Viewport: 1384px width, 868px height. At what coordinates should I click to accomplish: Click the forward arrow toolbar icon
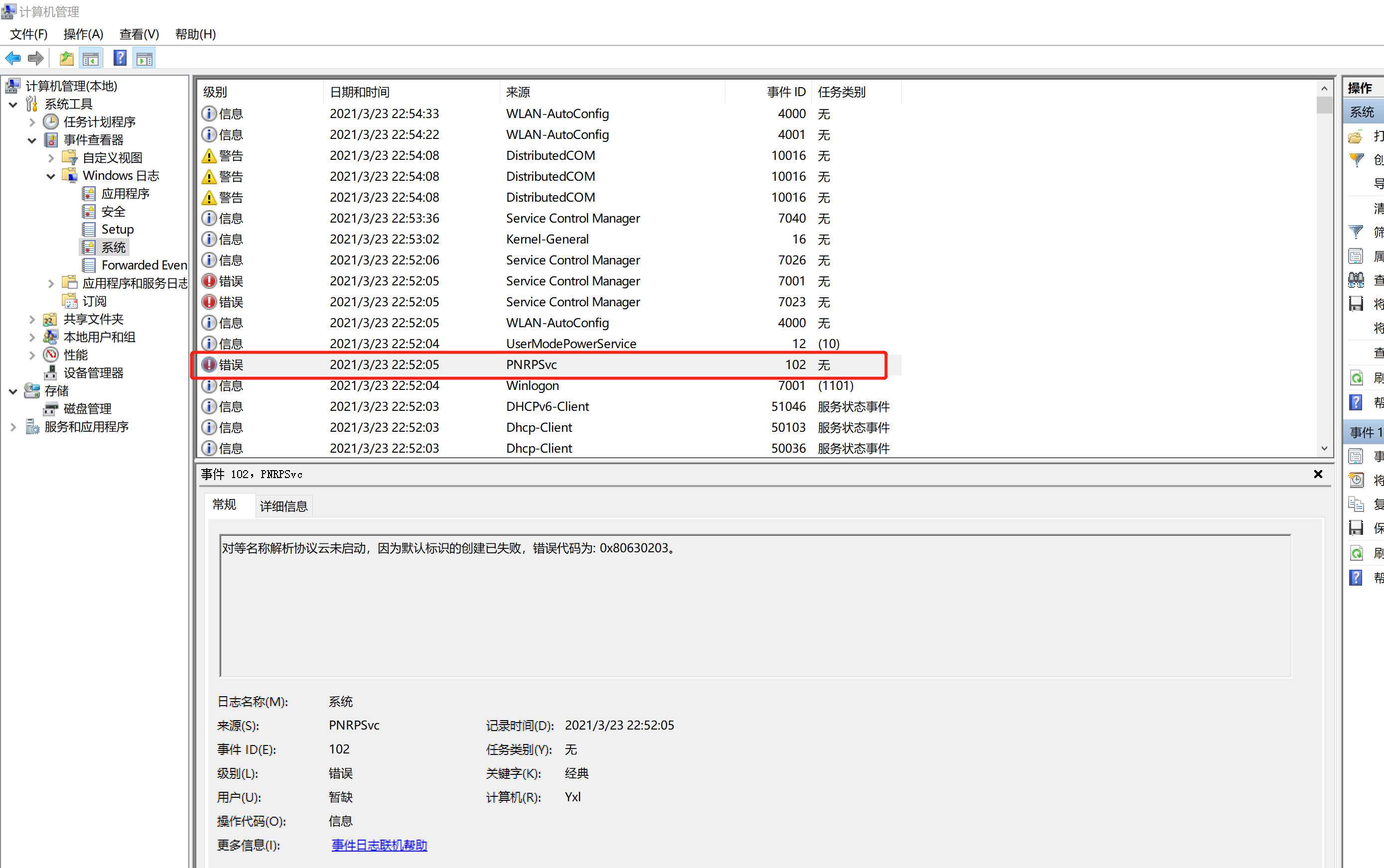pos(35,58)
